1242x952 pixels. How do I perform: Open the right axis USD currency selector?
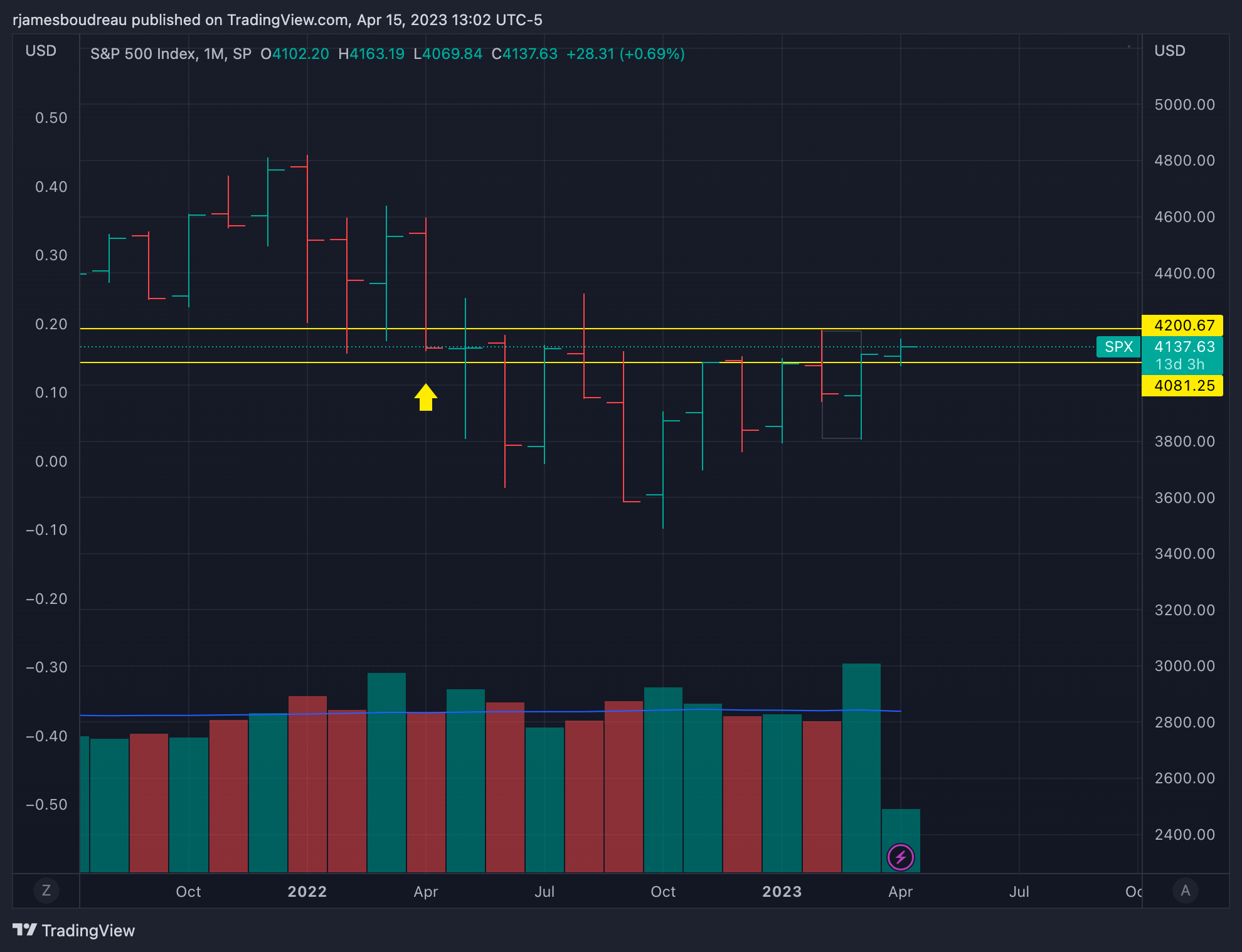coord(1170,51)
